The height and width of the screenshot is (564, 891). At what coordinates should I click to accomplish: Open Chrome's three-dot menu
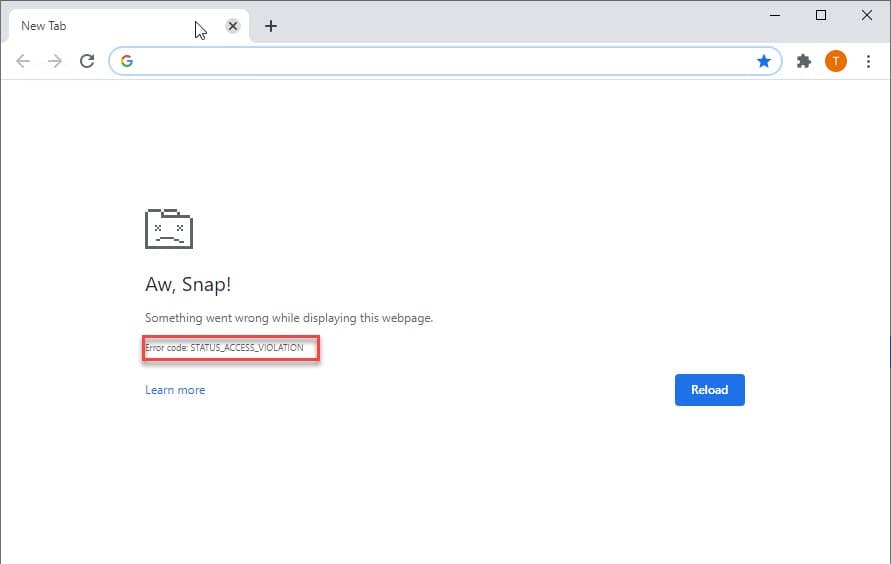(868, 61)
